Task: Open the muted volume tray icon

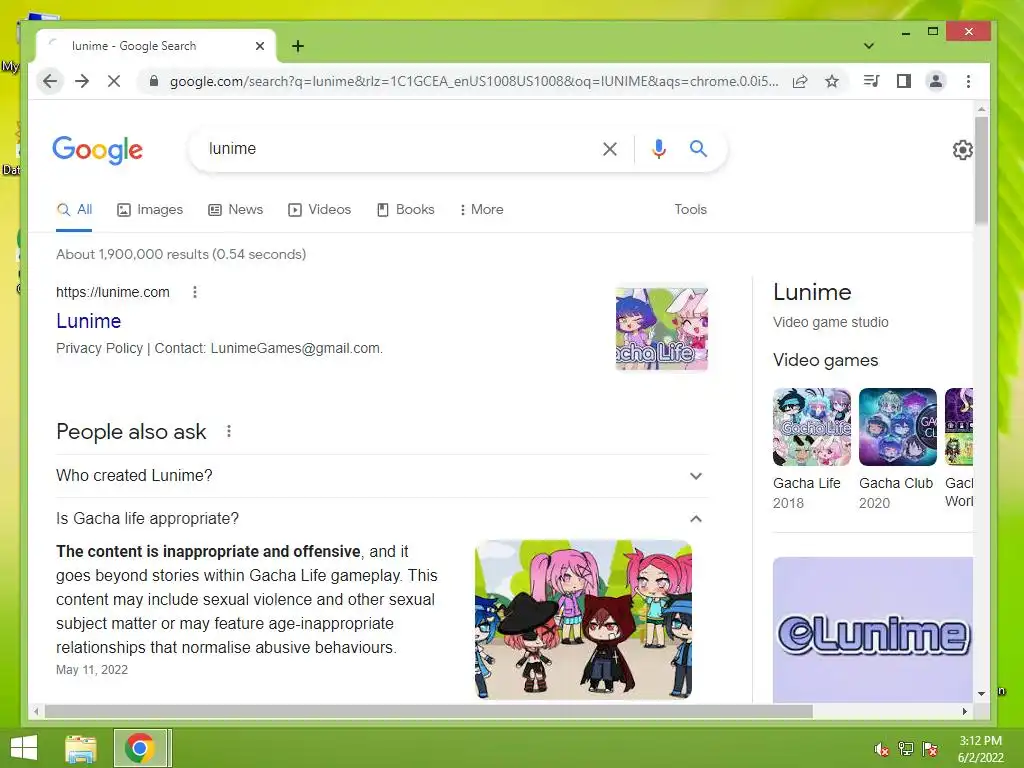Action: [x=881, y=749]
